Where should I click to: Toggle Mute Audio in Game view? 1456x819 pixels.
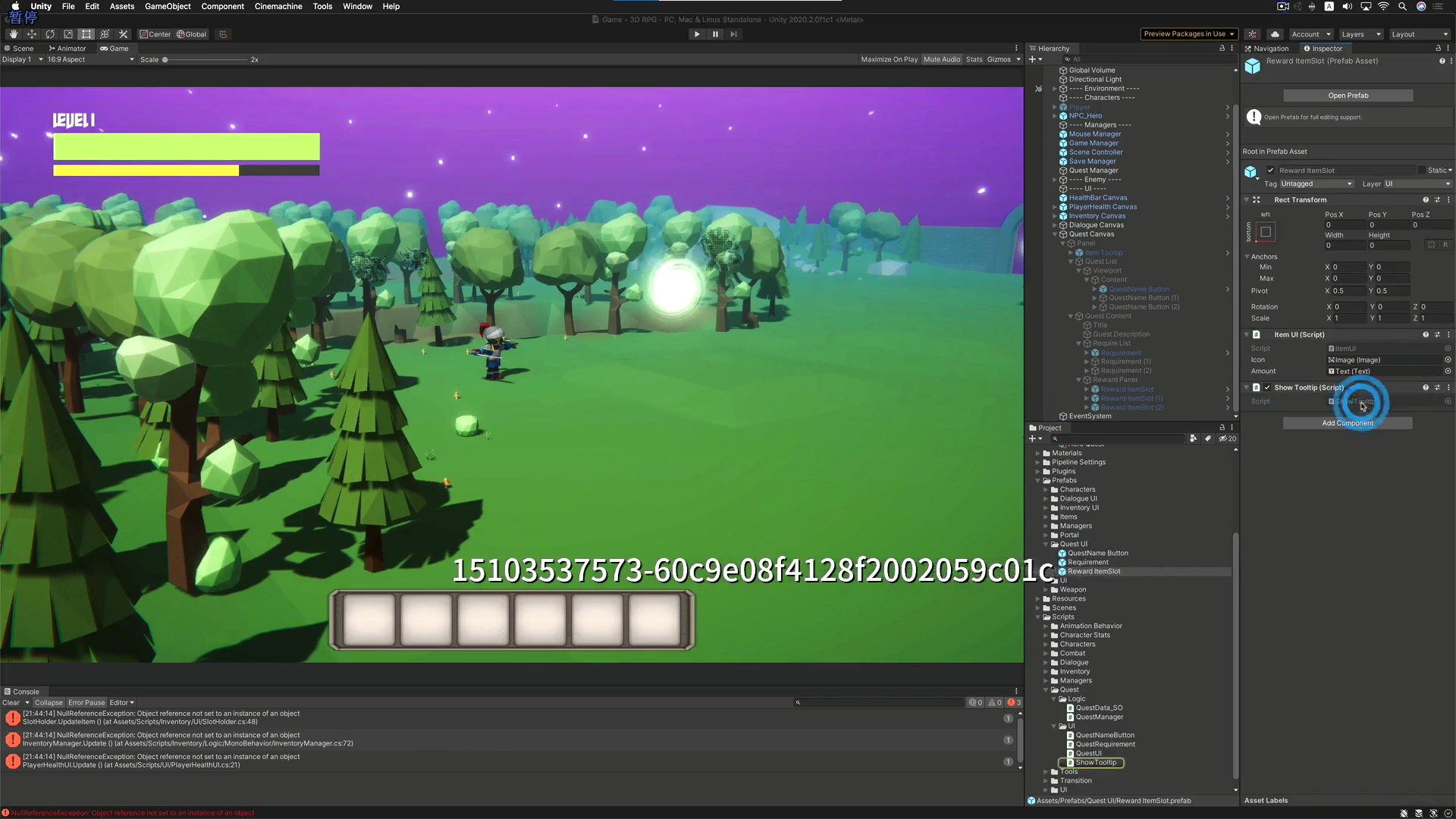(942, 59)
